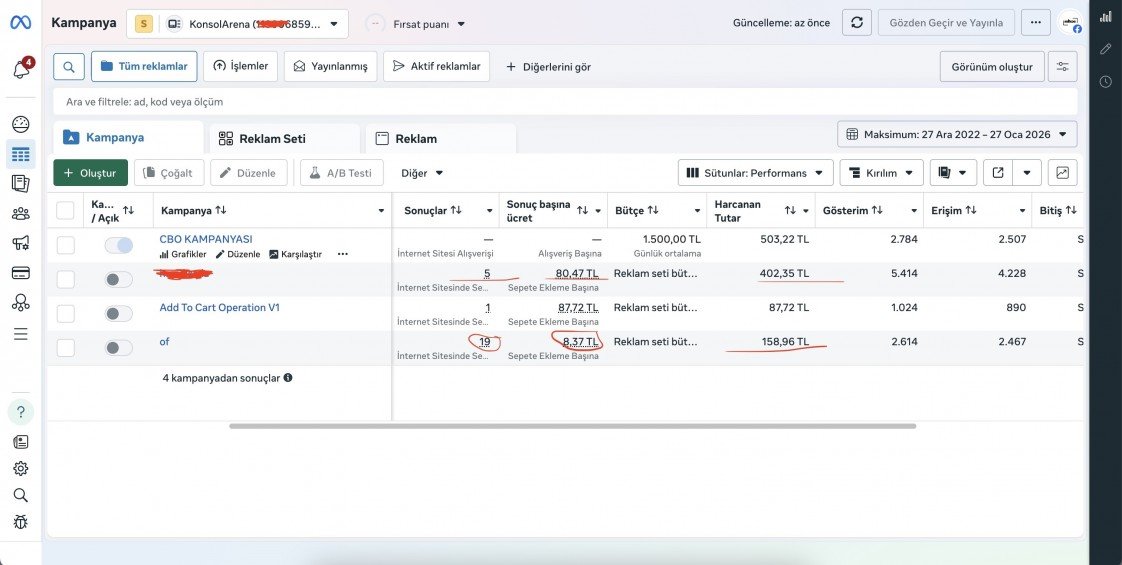
Task: Open the account overview gauge icon
Action: (x=21, y=124)
